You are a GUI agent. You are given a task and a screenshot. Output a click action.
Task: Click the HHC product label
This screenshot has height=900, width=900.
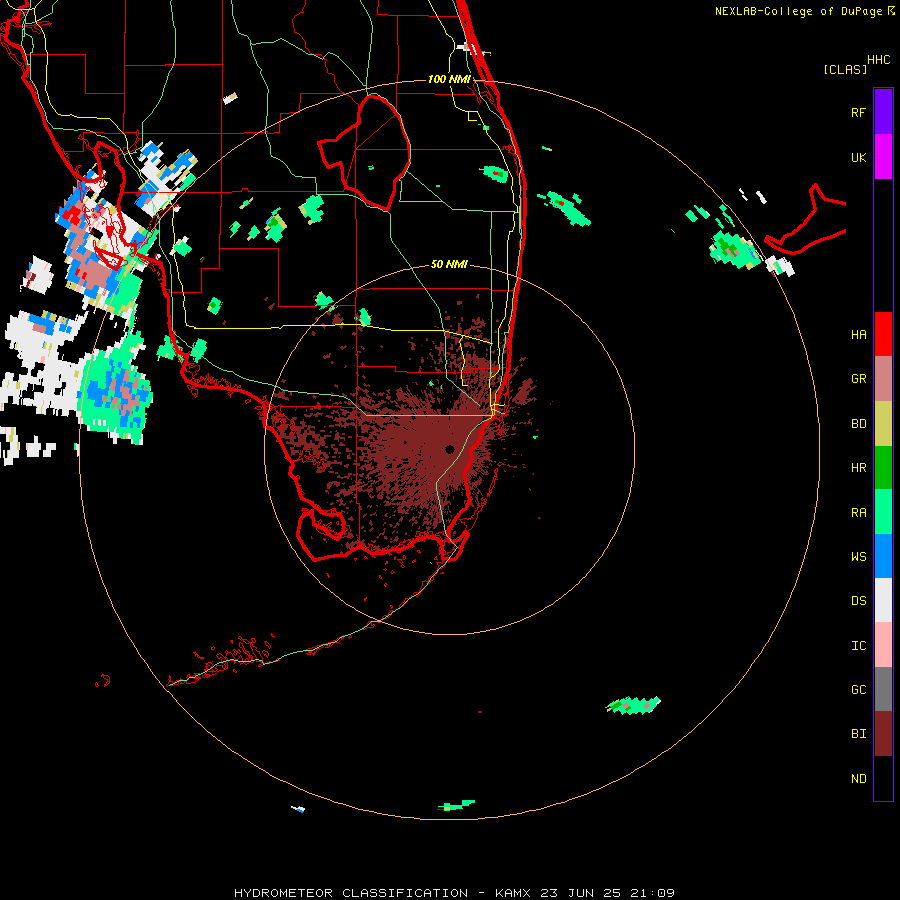pos(879,60)
